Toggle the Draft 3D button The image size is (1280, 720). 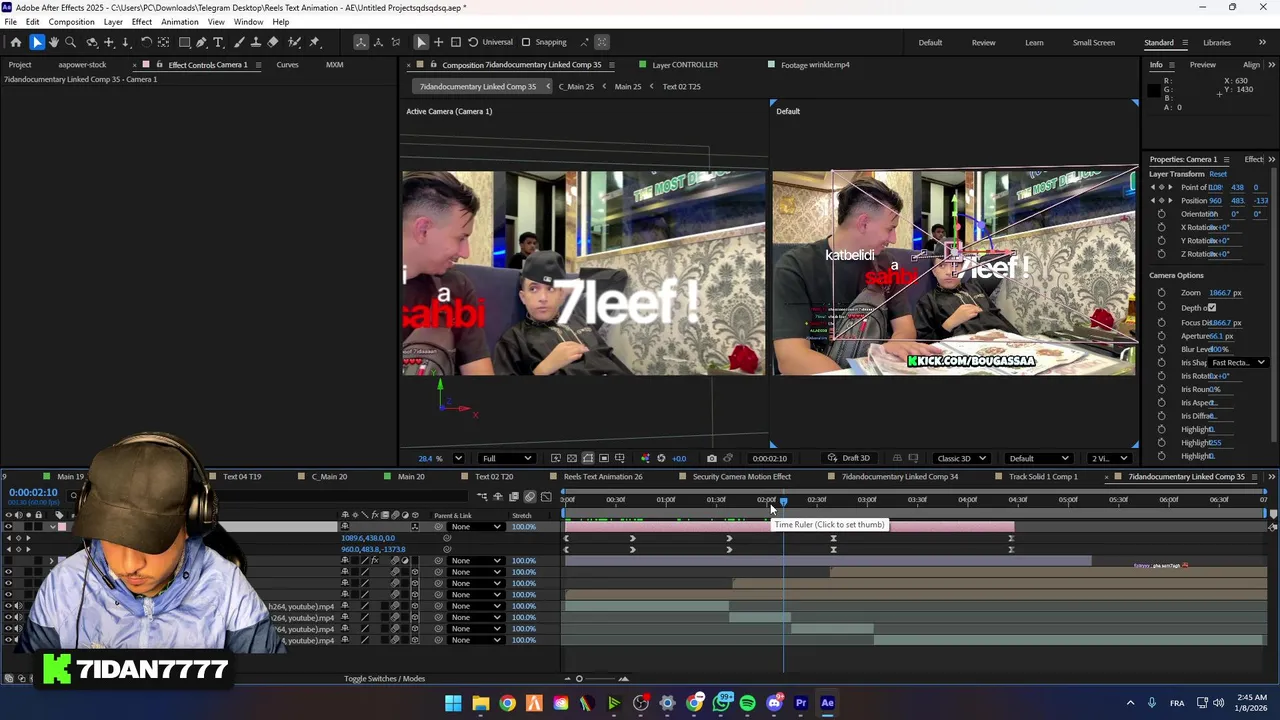click(849, 458)
